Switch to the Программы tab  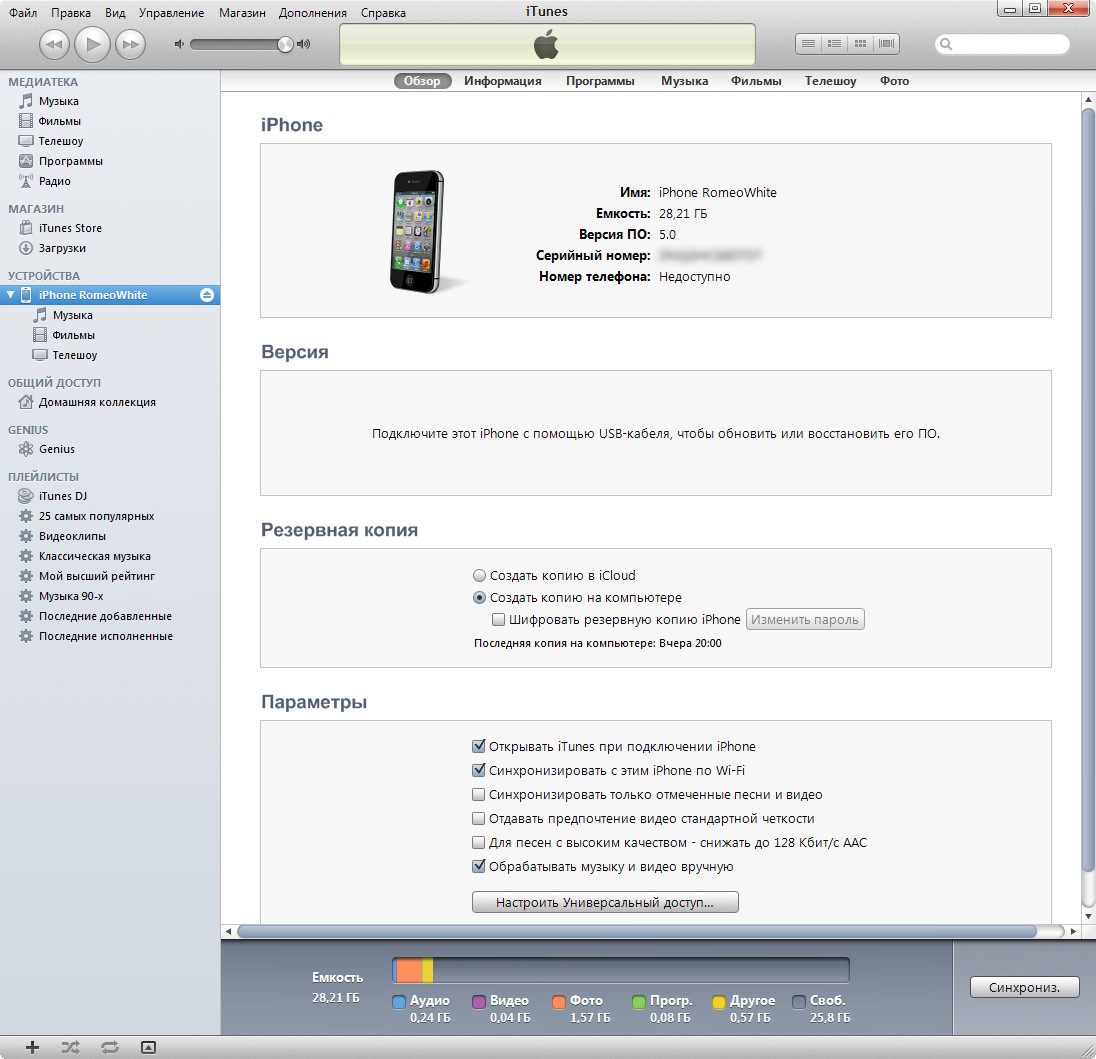pyautogui.click(x=600, y=81)
